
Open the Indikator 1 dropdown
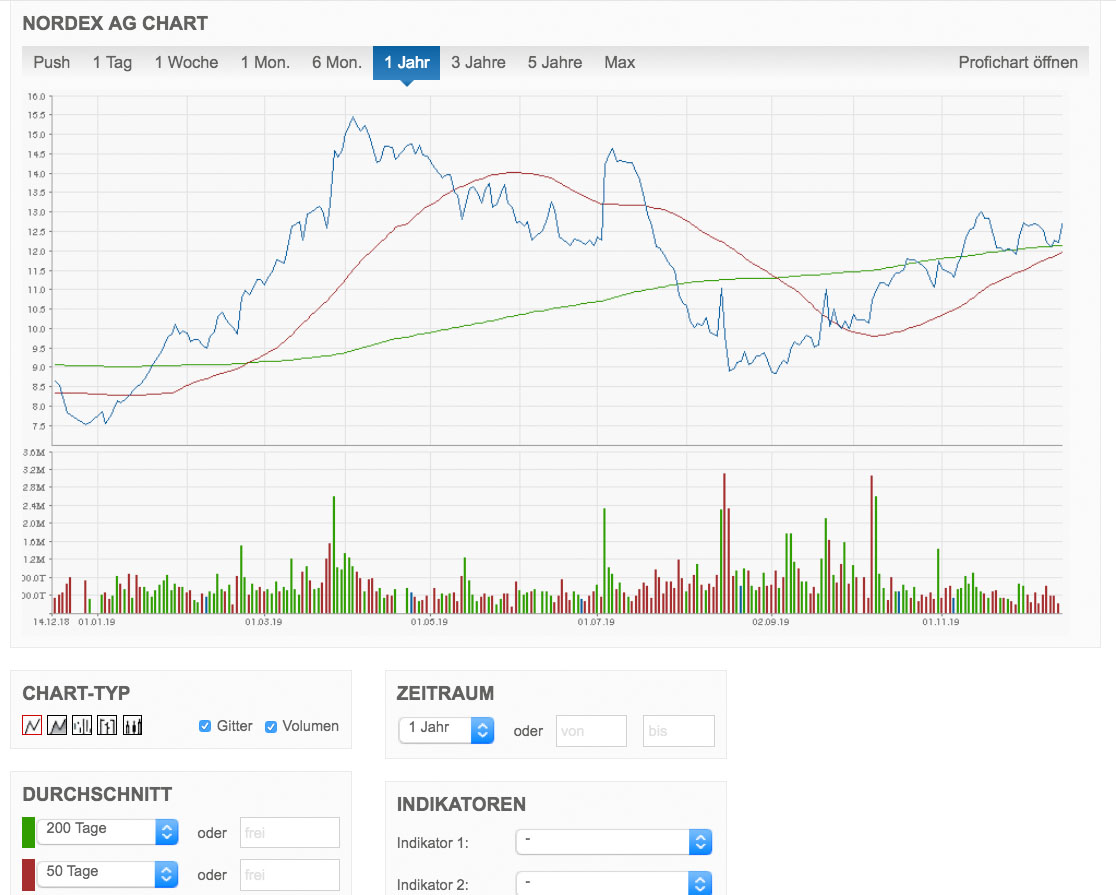point(614,842)
